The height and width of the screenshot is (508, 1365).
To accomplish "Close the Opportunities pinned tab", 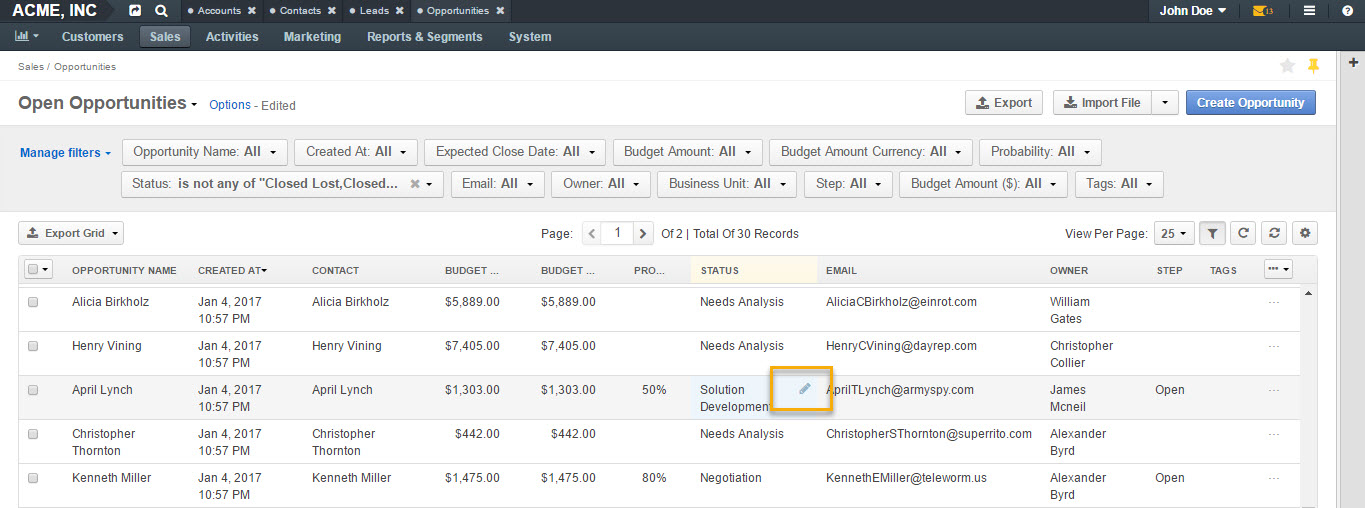I will click(x=500, y=11).
